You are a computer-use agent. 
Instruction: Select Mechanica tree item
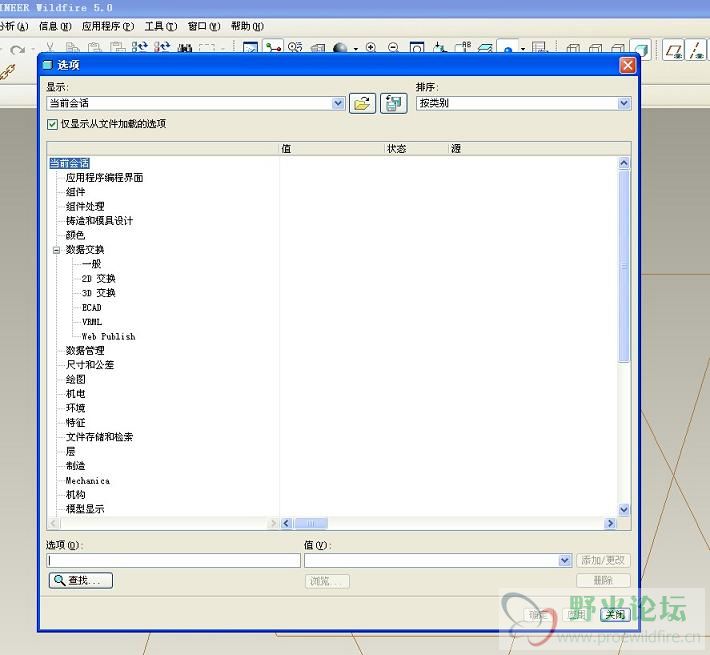(x=88, y=481)
